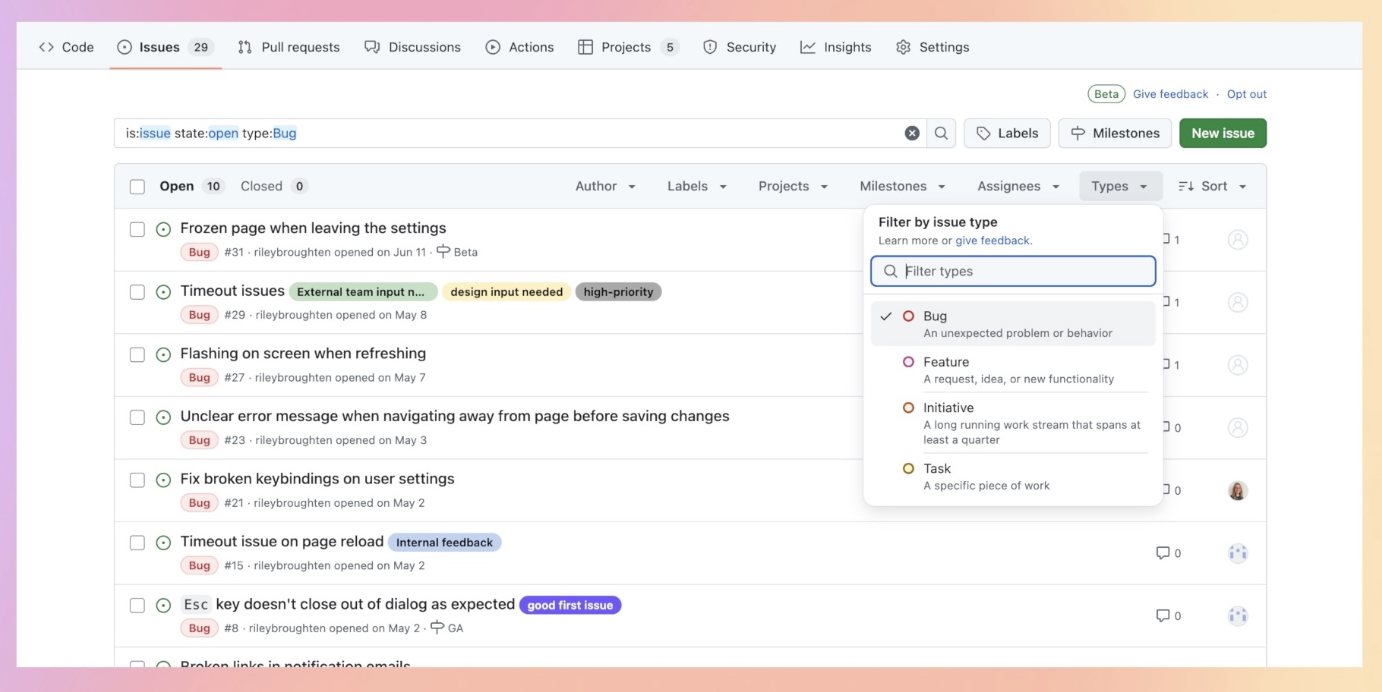Expand the Assignees filter dropdown
Screen dimensions: 1382x692
[1018, 186]
